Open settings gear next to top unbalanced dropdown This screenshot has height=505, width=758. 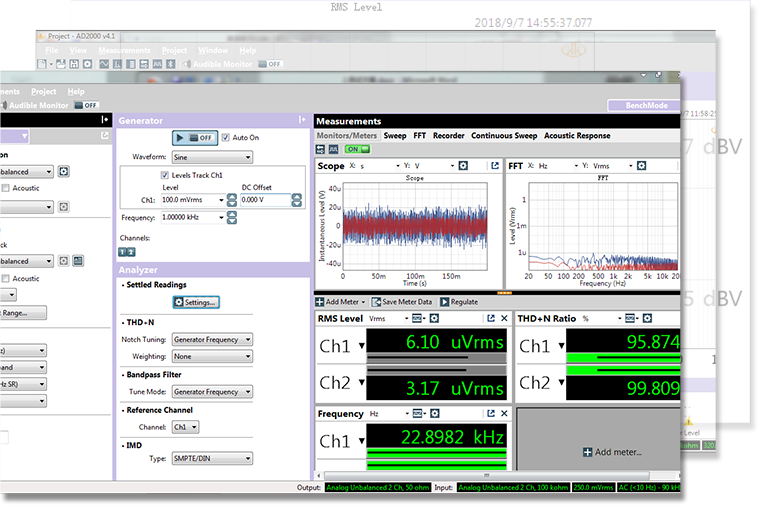[63, 172]
